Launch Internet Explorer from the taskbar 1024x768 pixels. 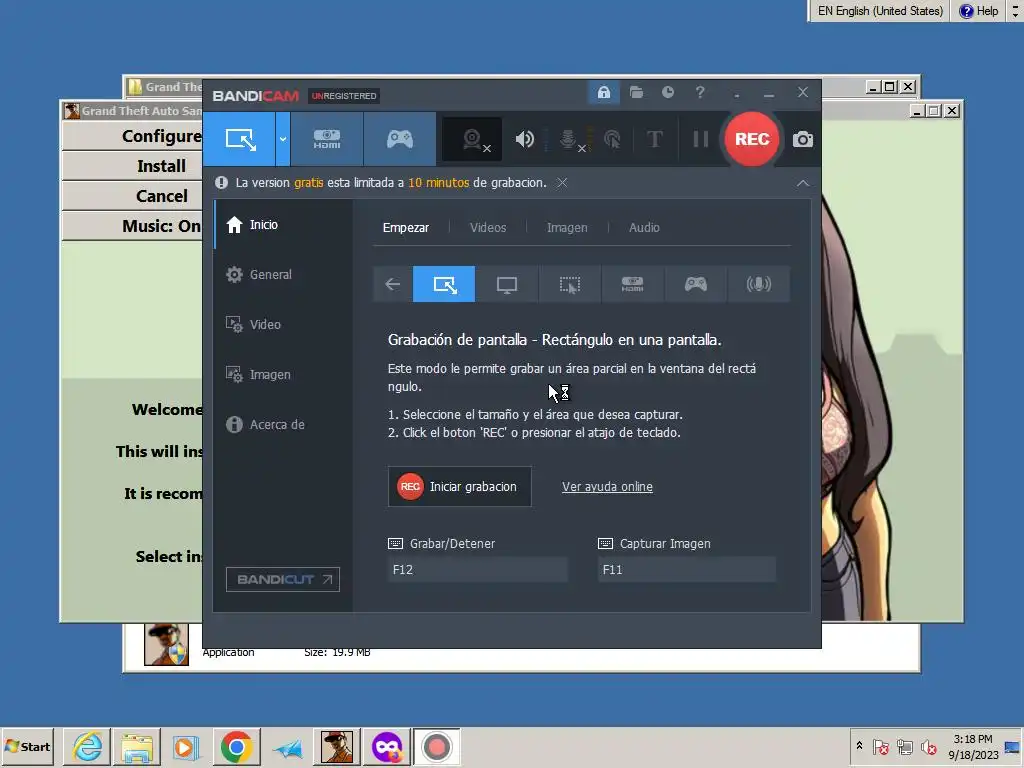[88, 746]
